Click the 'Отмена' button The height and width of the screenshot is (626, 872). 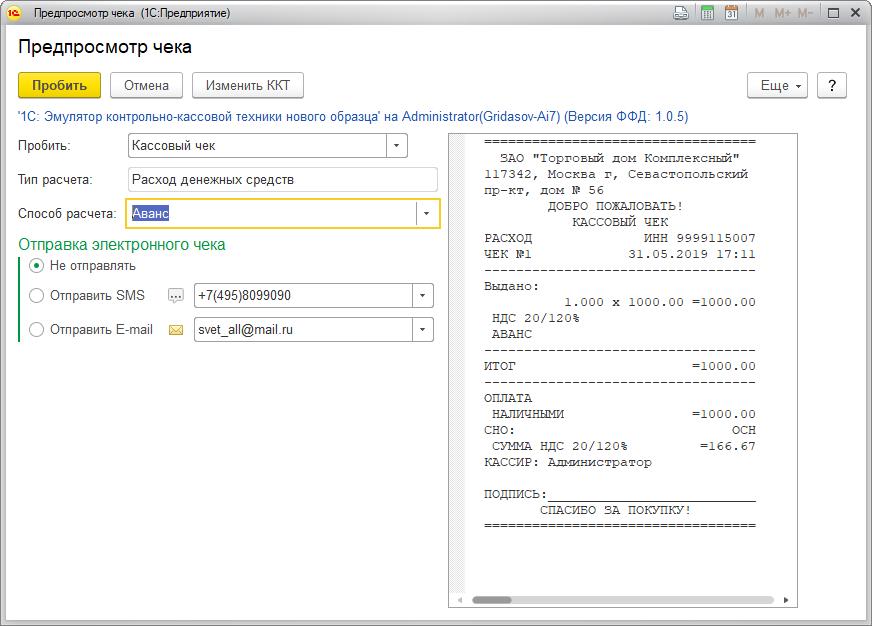pyautogui.click(x=146, y=86)
